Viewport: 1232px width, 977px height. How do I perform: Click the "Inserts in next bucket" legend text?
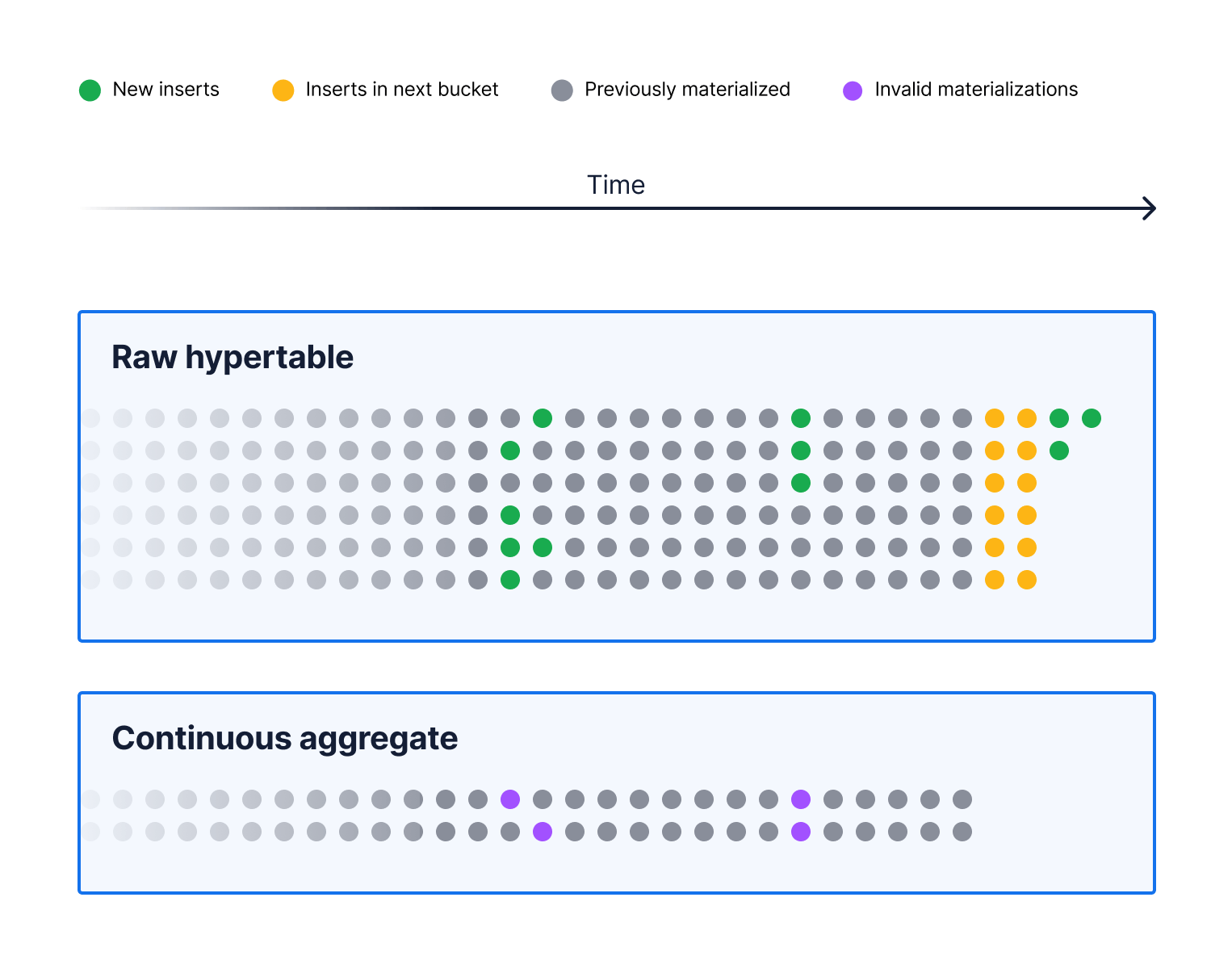(402, 90)
